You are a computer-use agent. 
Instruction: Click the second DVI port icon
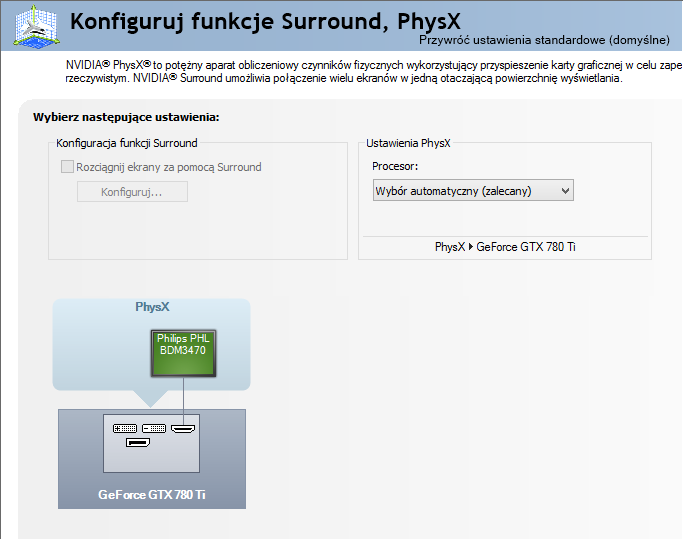pyautogui.click(x=154, y=429)
